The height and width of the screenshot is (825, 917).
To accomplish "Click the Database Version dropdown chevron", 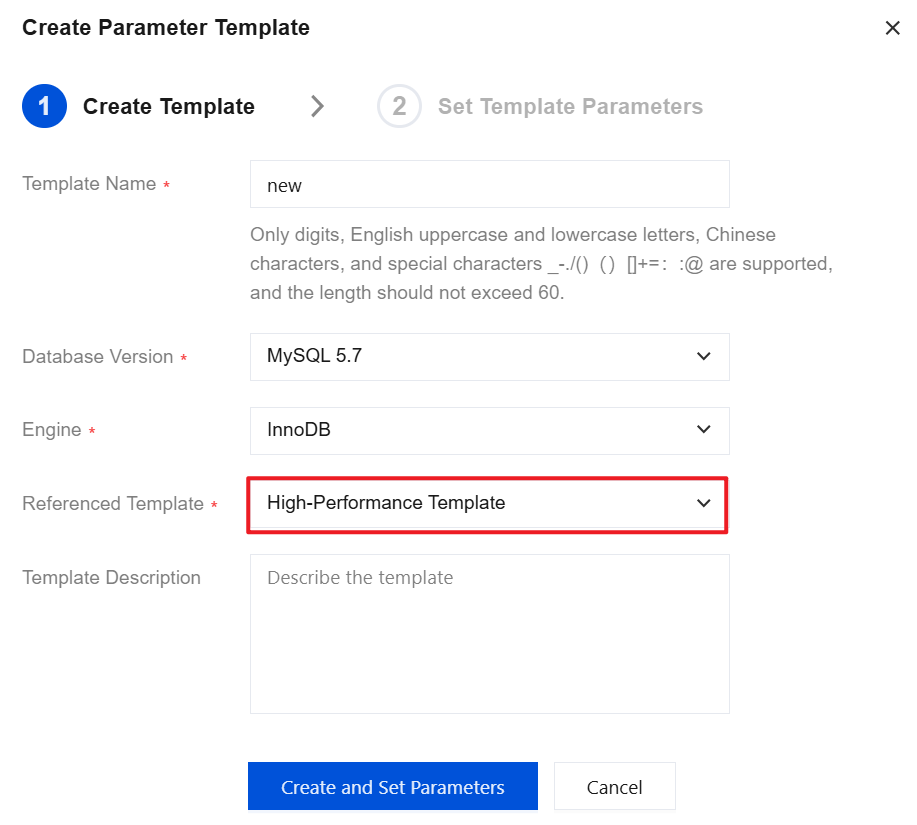I will coord(703,357).
